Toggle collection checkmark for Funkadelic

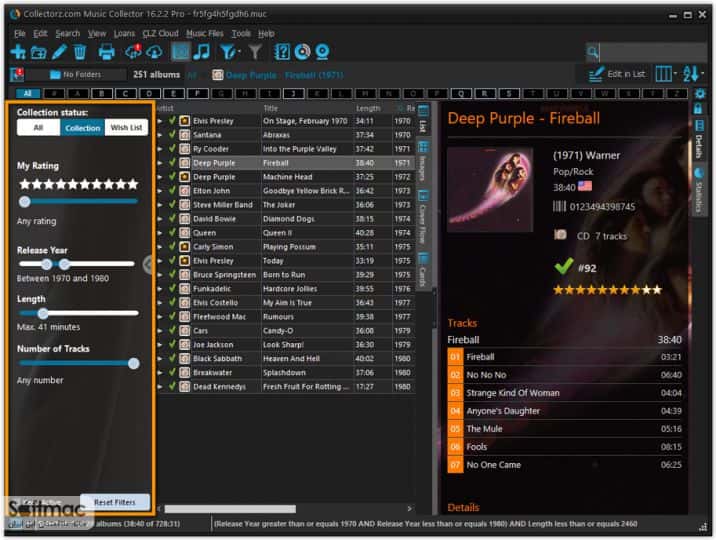[172, 288]
